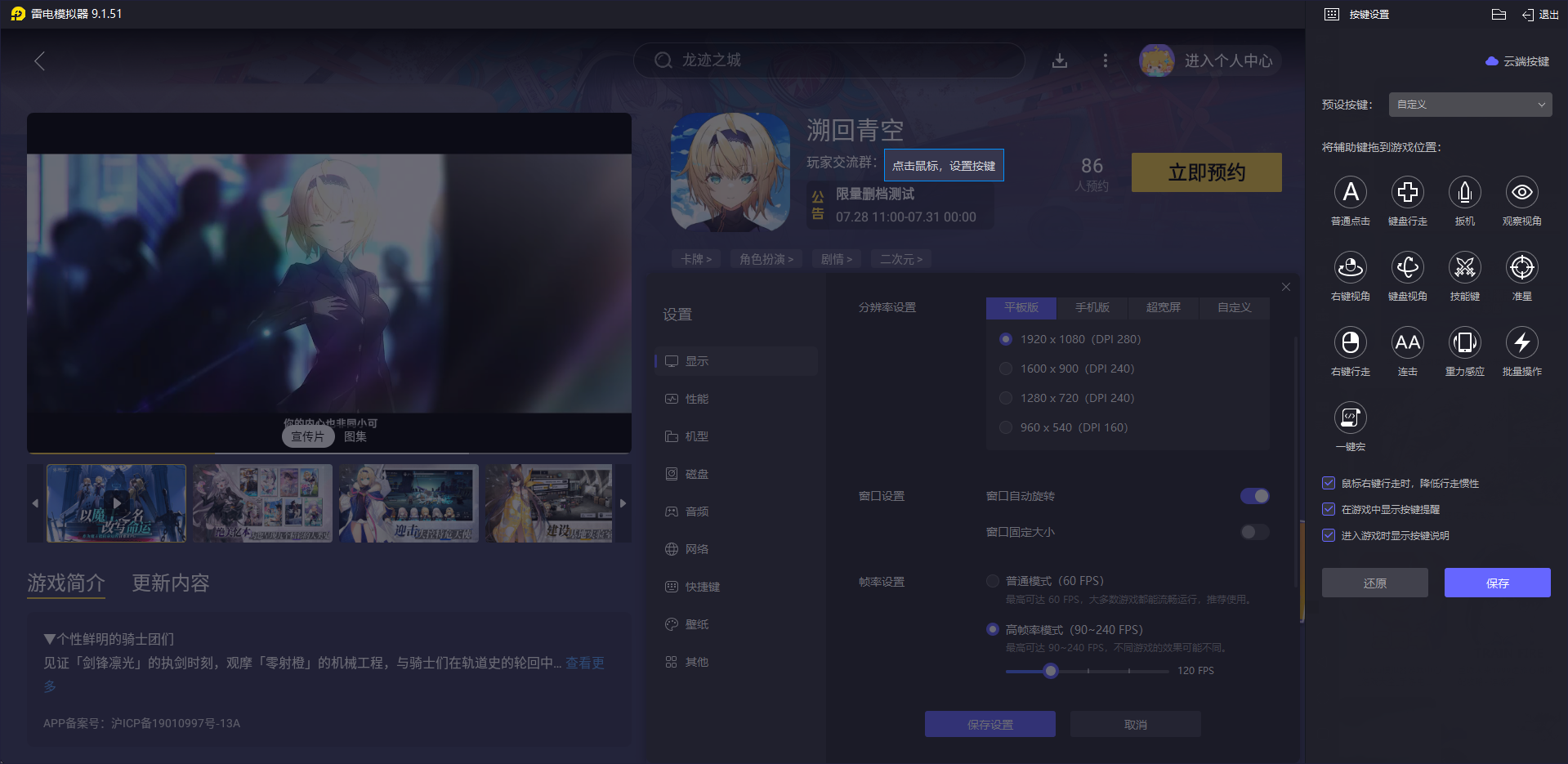Select the 普通点击 tap key icon
The image size is (1568, 764).
(x=1351, y=192)
